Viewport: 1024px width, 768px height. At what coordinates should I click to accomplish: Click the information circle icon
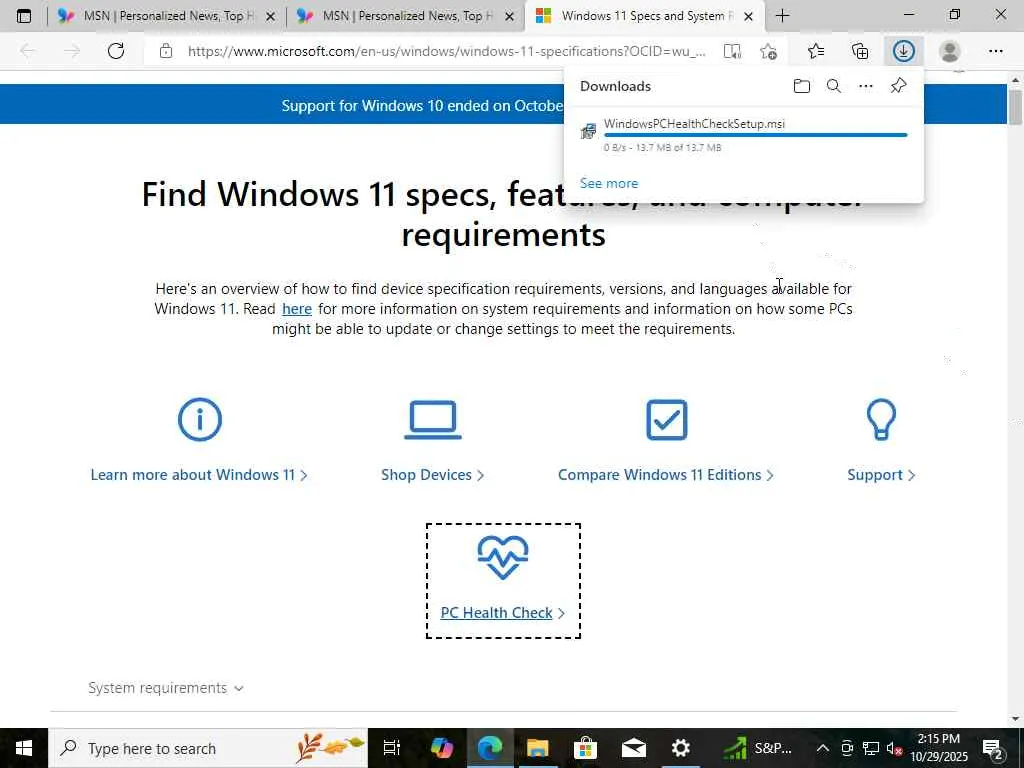[x=200, y=419]
